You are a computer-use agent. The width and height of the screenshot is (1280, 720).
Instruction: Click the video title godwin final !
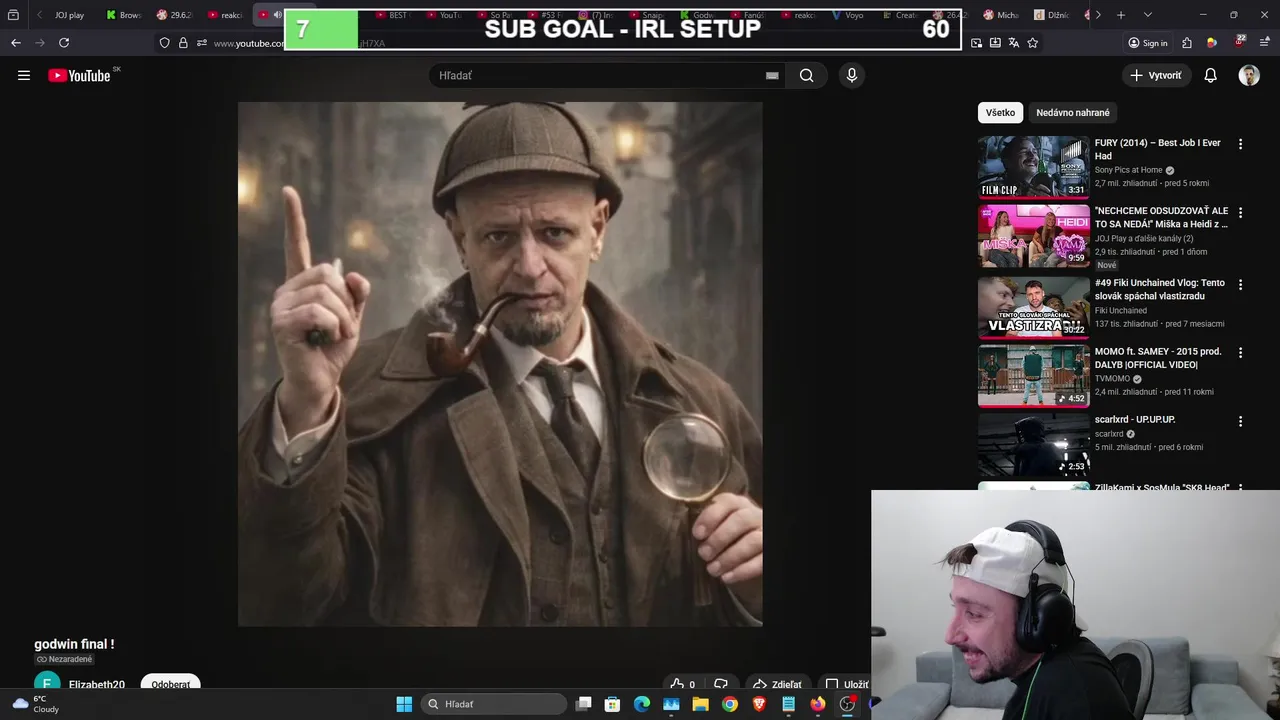(x=74, y=644)
